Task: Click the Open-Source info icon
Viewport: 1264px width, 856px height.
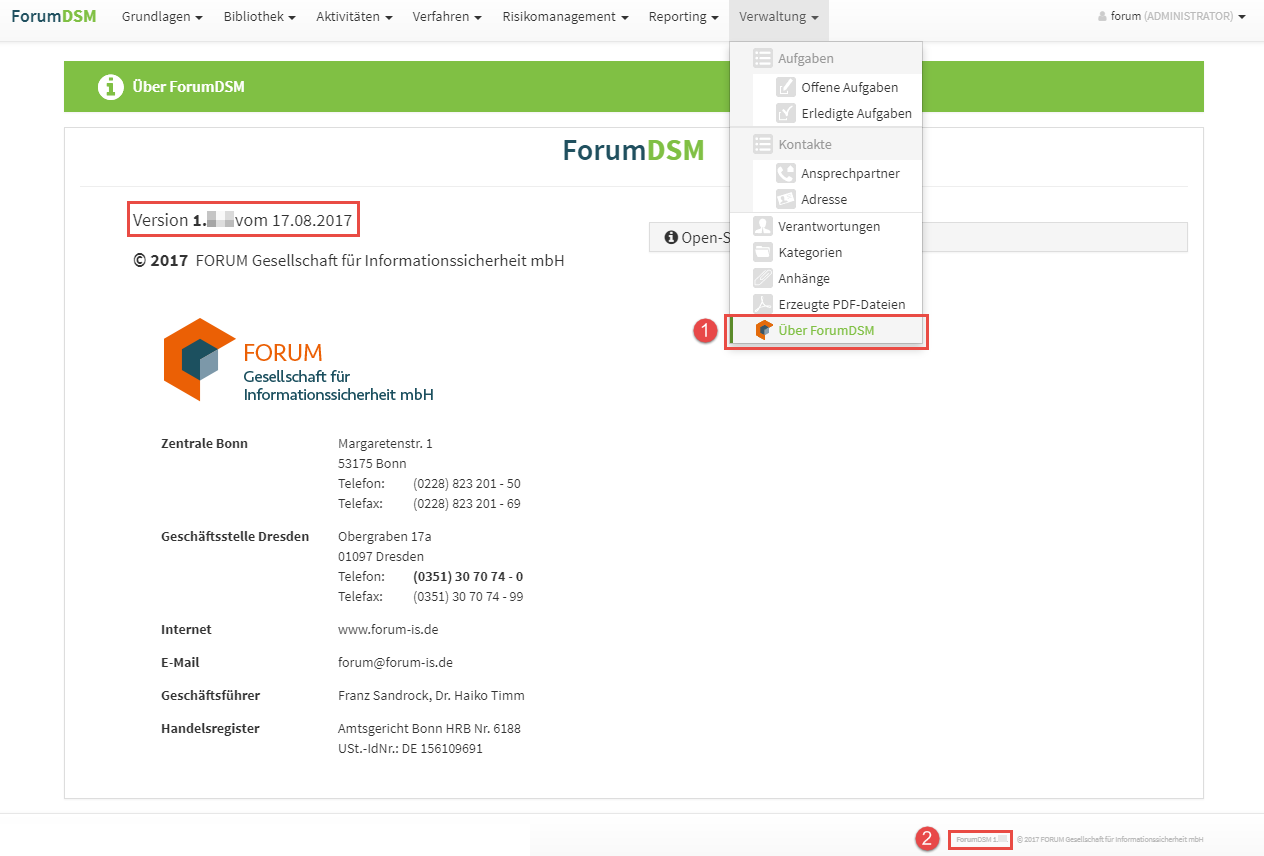Action: 671,238
